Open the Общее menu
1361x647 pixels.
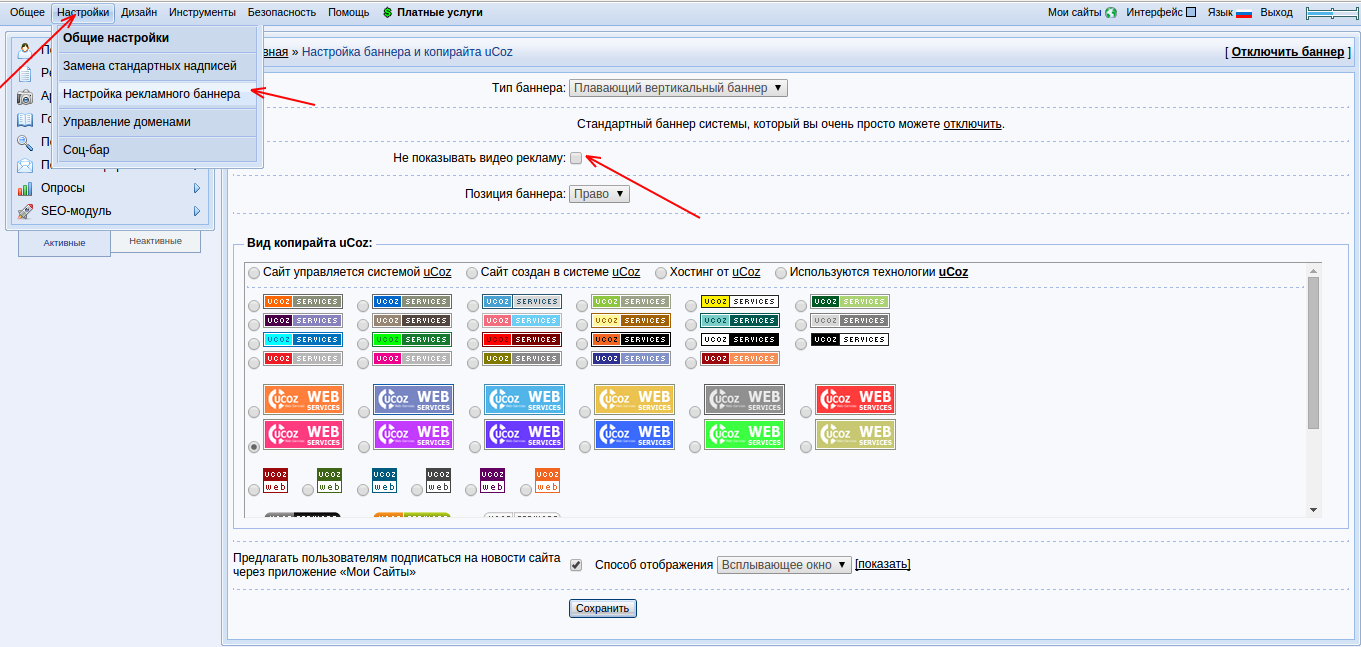pos(27,13)
